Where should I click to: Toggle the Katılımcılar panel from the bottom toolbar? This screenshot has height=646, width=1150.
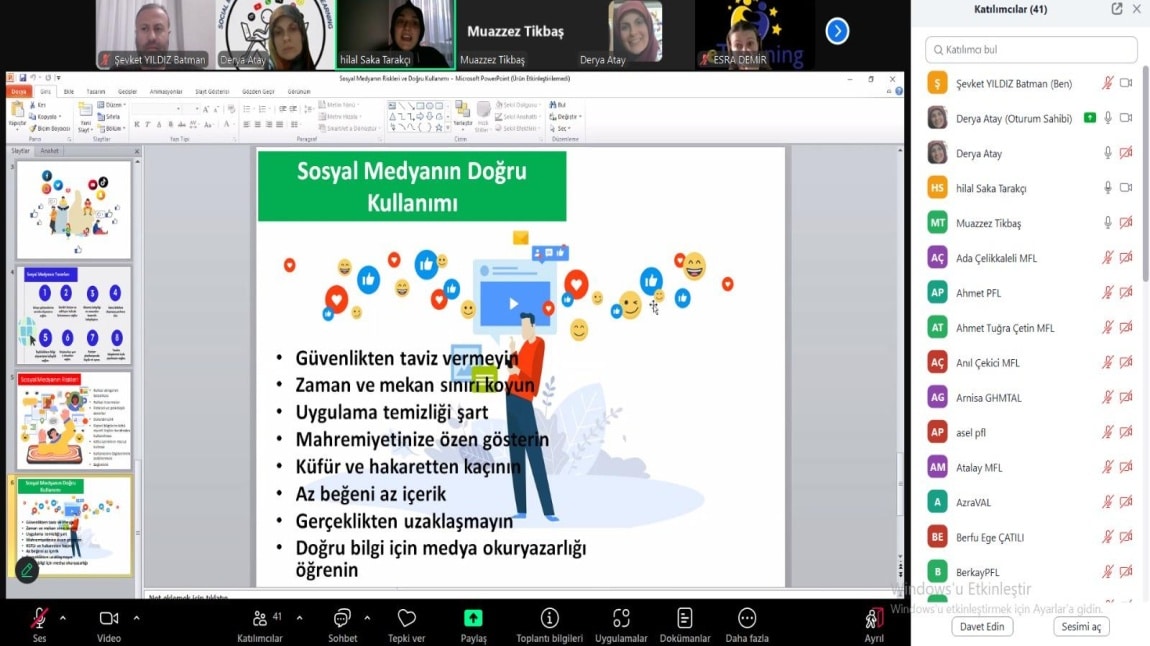[x=260, y=618]
